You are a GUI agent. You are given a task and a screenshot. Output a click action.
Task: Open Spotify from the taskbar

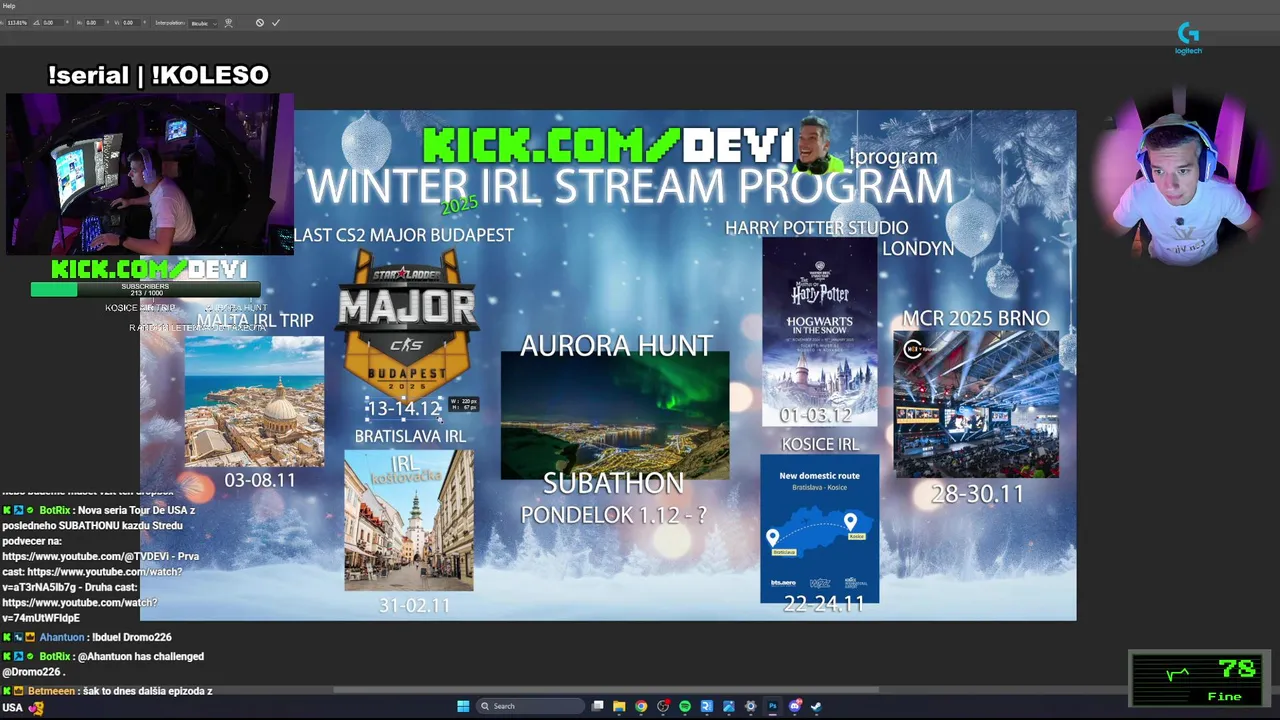(685, 706)
